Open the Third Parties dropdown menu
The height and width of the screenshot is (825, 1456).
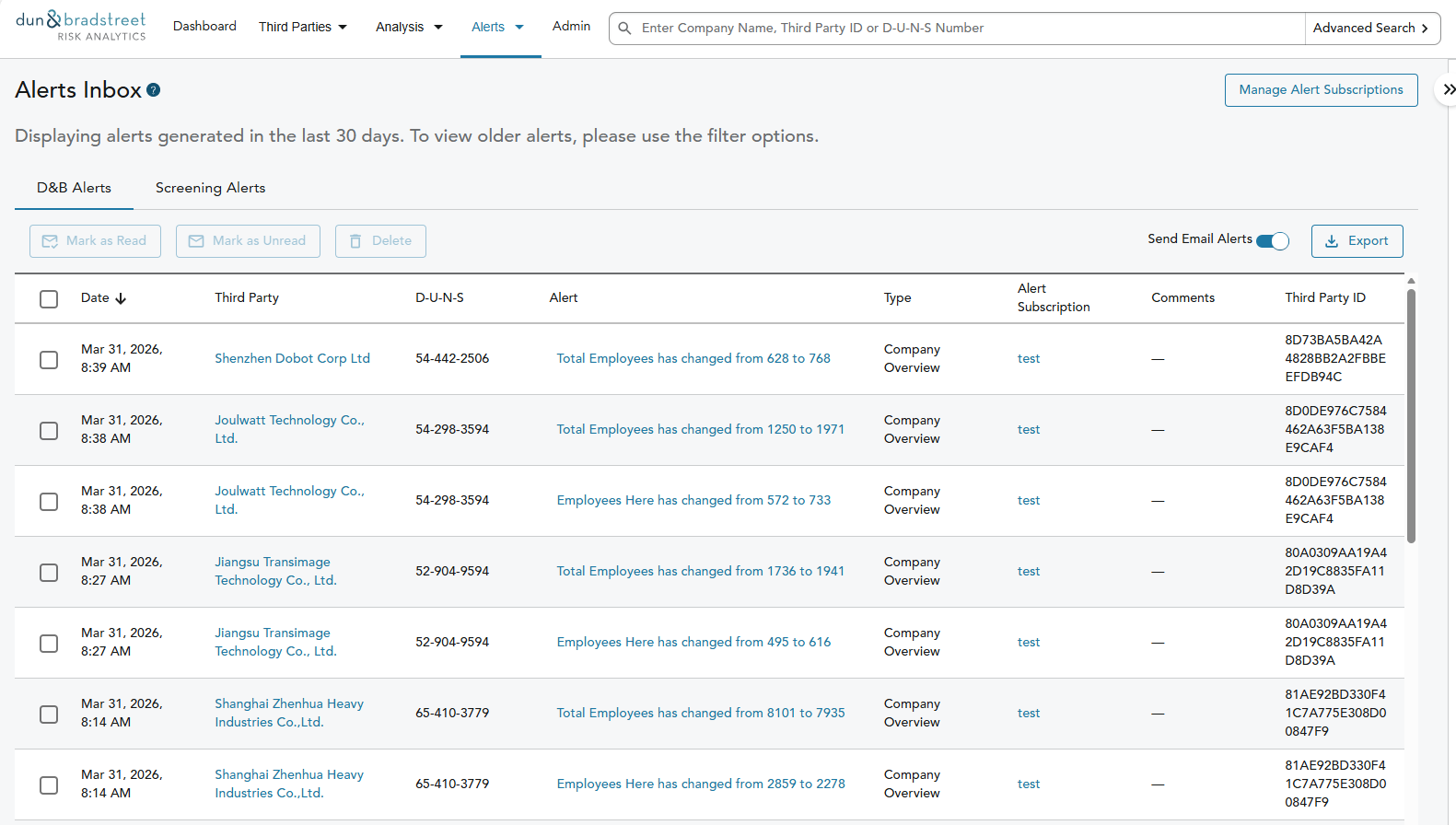[x=303, y=27]
